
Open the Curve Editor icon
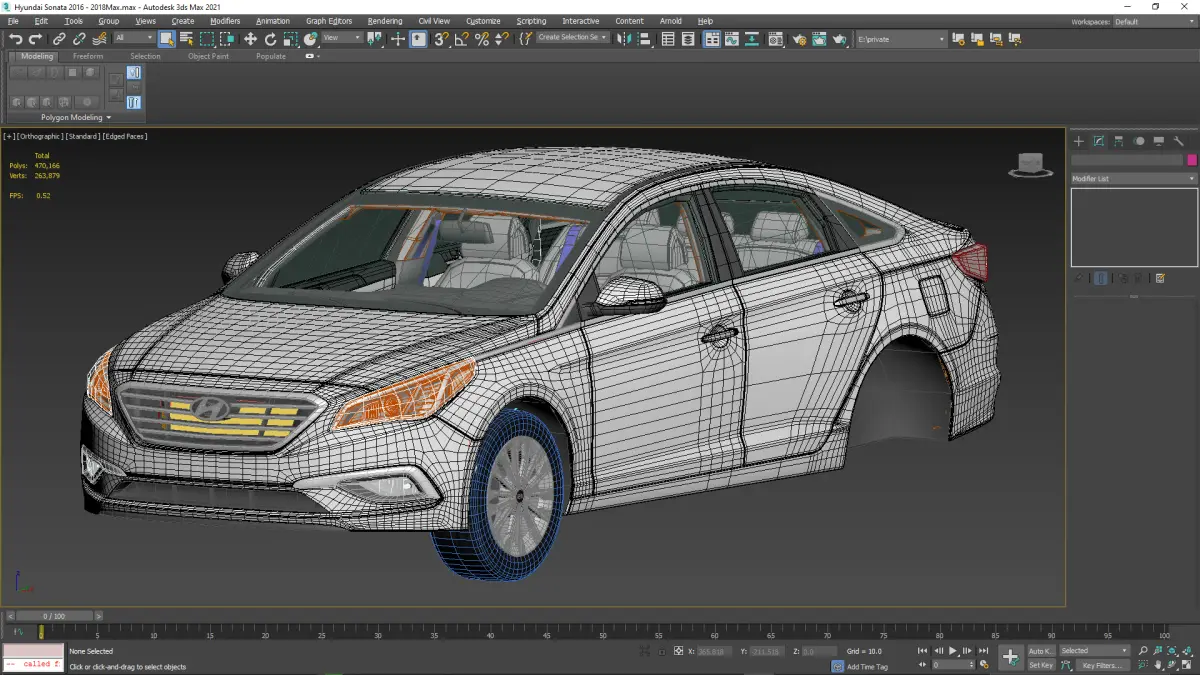[x=732, y=39]
